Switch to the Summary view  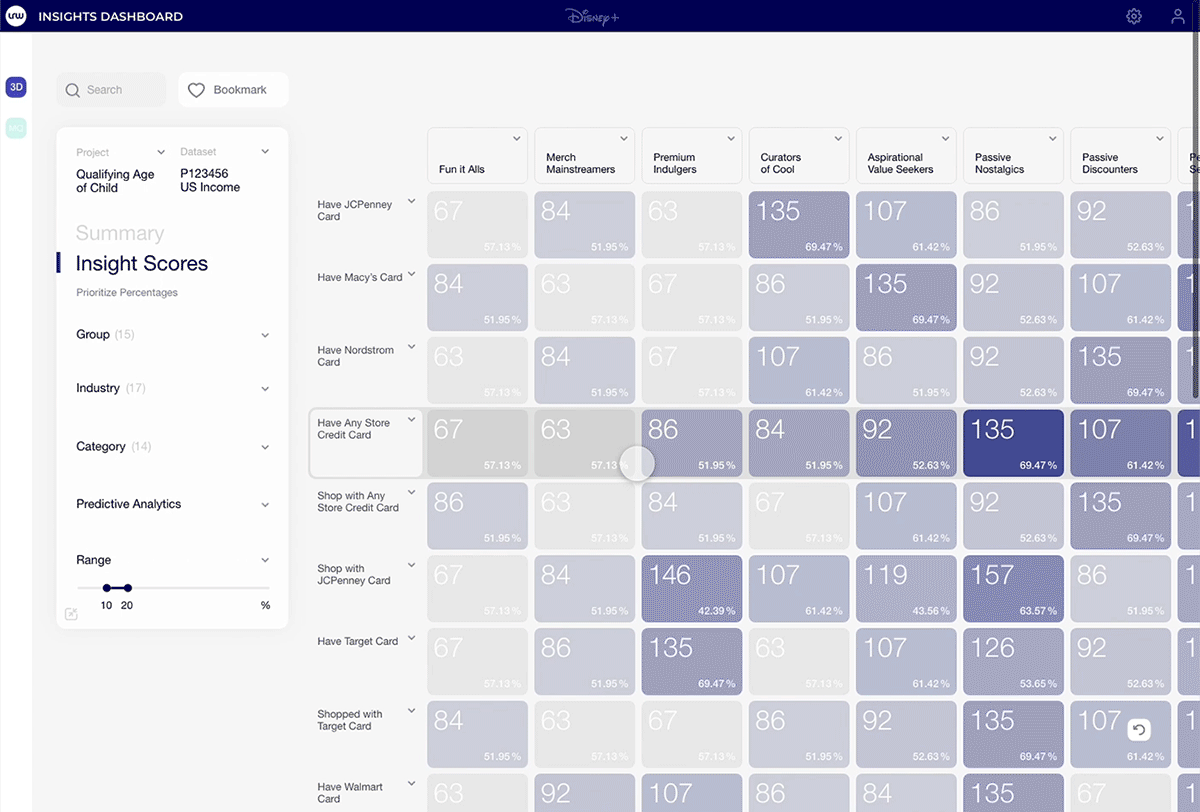[x=120, y=233]
